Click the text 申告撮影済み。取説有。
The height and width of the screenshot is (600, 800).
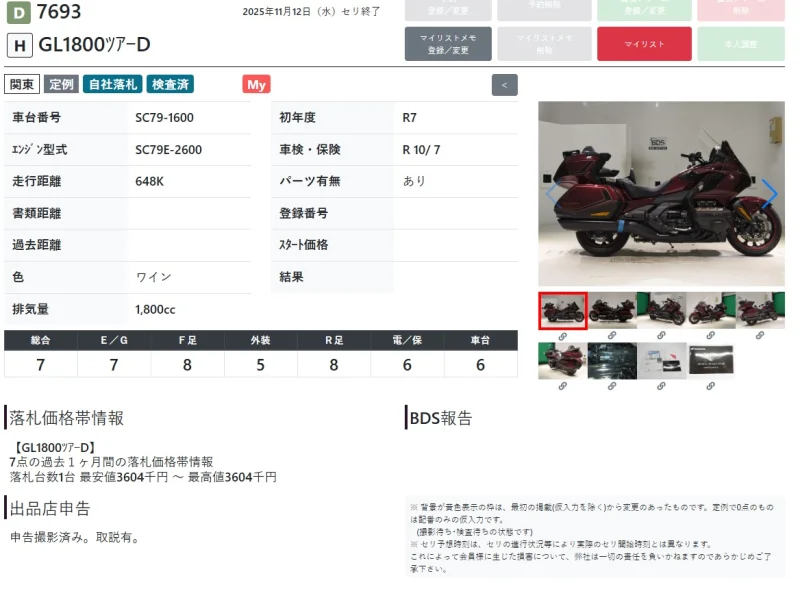(x=74, y=538)
